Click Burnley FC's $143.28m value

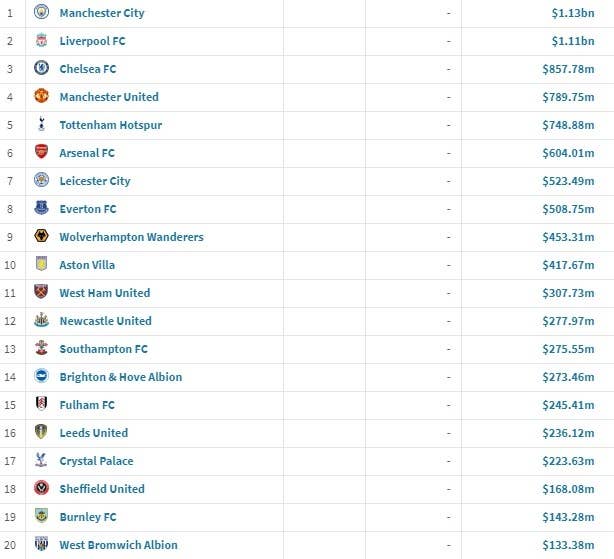click(x=568, y=517)
